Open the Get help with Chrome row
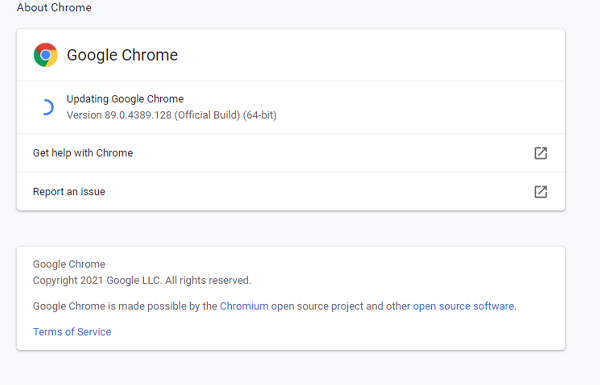 pos(291,153)
